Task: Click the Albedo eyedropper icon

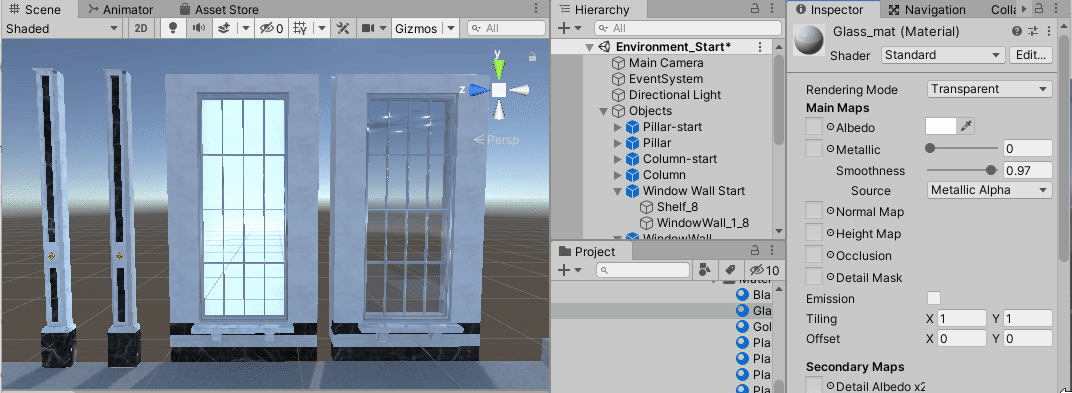Action: point(966,126)
